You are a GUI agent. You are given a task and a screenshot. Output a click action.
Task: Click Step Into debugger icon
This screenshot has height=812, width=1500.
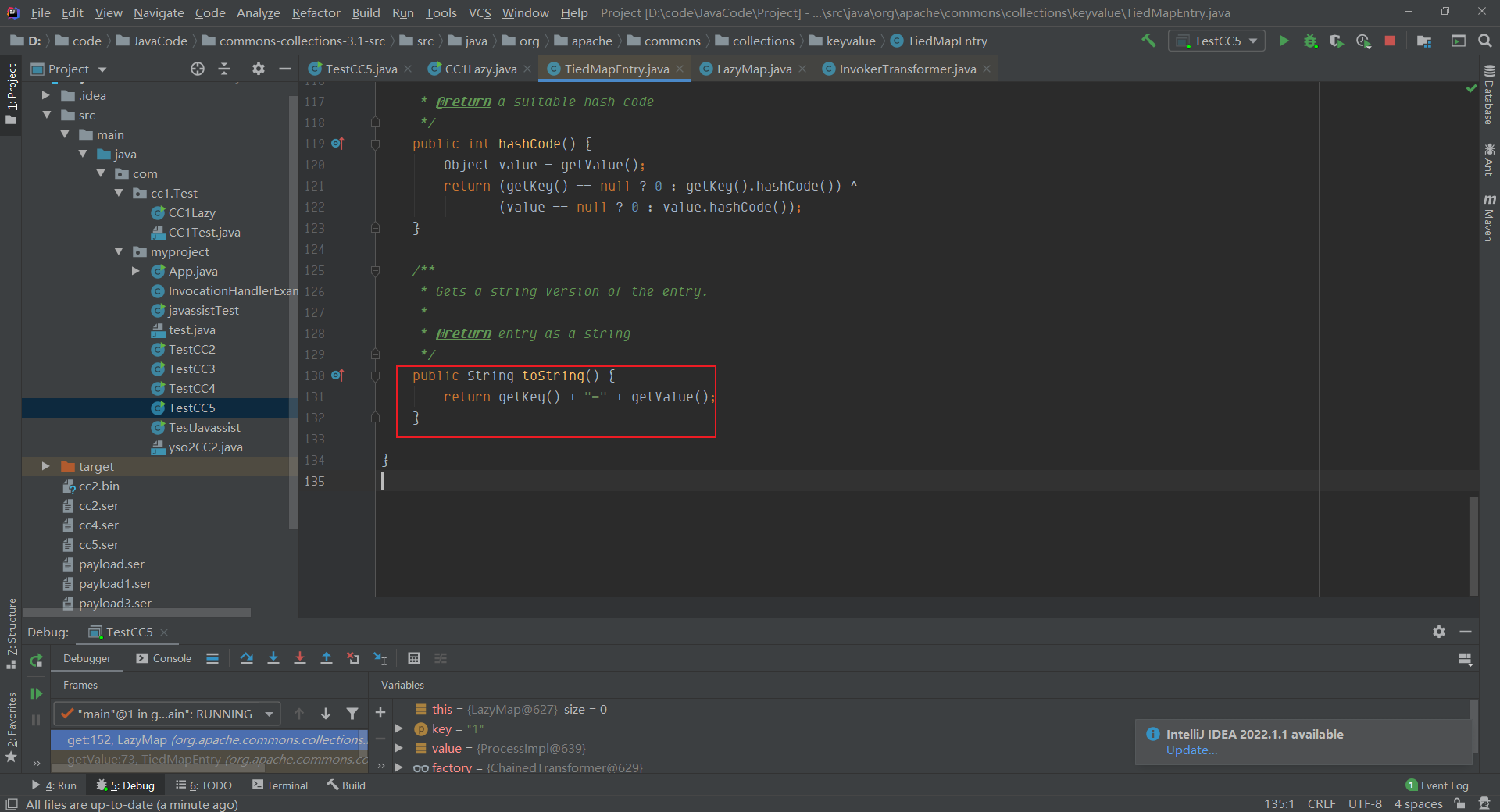point(273,658)
